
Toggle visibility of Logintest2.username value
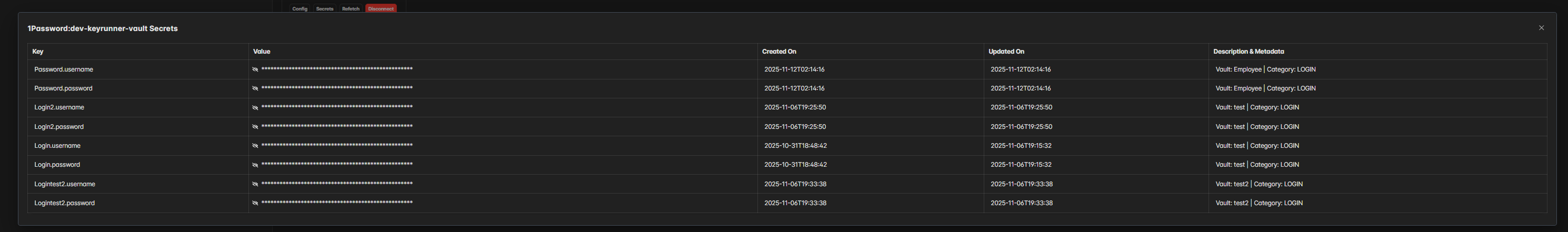point(255,184)
